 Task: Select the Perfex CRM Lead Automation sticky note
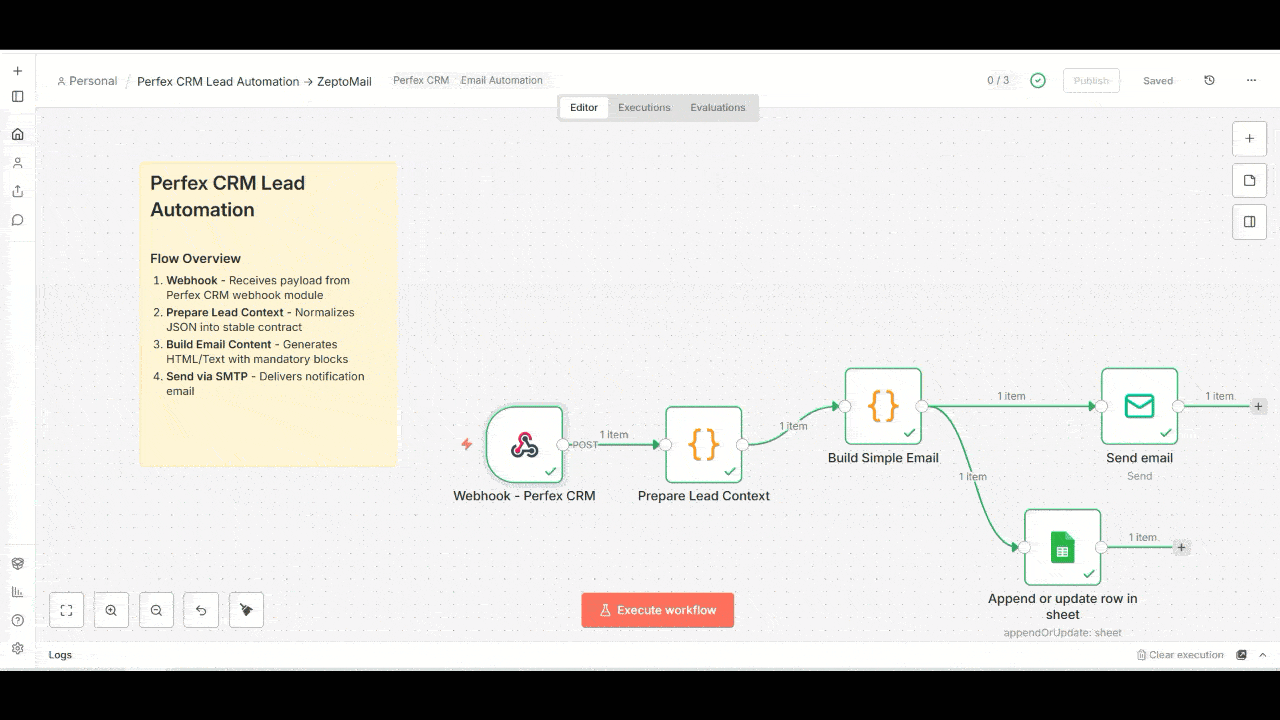click(269, 315)
